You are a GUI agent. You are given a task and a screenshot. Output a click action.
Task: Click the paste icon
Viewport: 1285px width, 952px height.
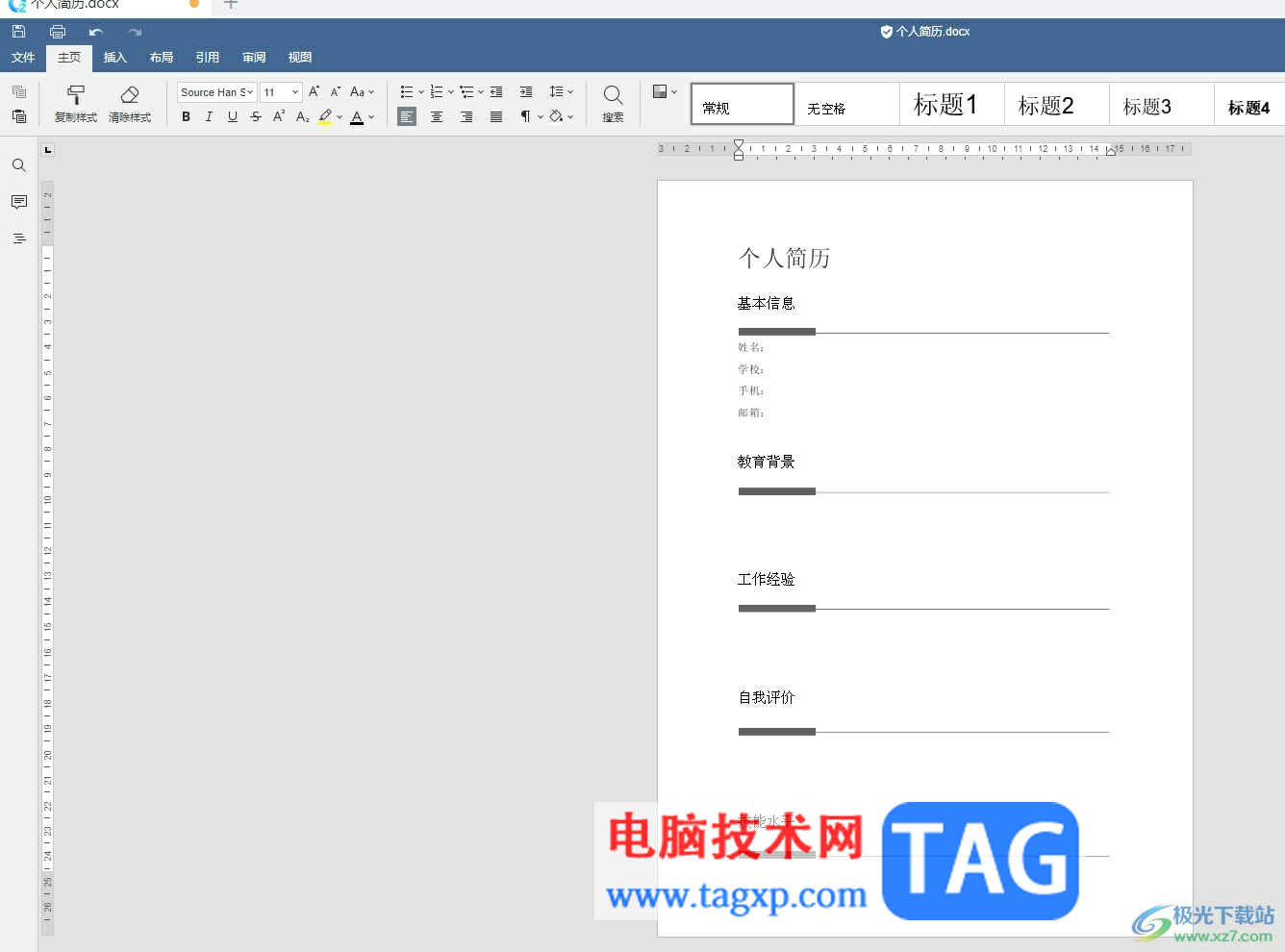[x=19, y=116]
